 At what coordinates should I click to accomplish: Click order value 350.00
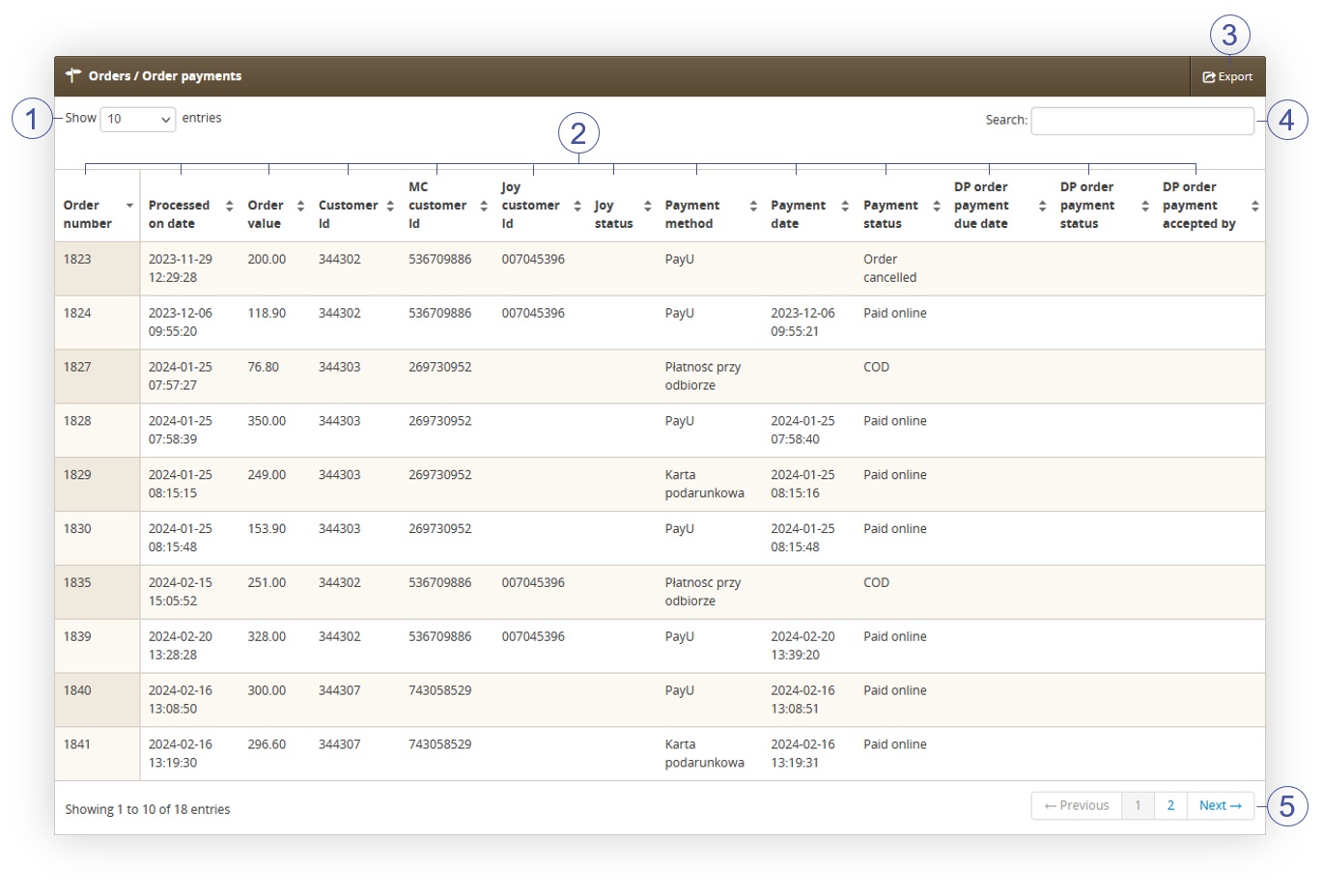click(267, 421)
